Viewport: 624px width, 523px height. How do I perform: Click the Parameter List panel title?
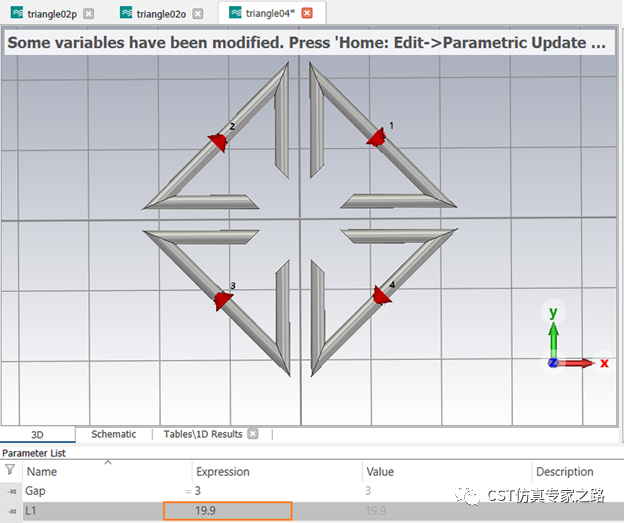click(34, 453)
